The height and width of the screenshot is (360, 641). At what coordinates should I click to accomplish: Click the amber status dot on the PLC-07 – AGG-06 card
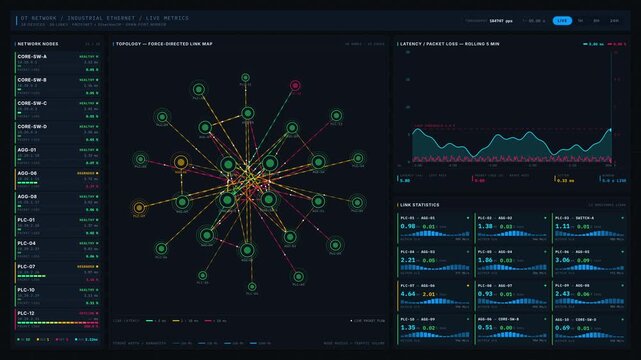[468, 286]
